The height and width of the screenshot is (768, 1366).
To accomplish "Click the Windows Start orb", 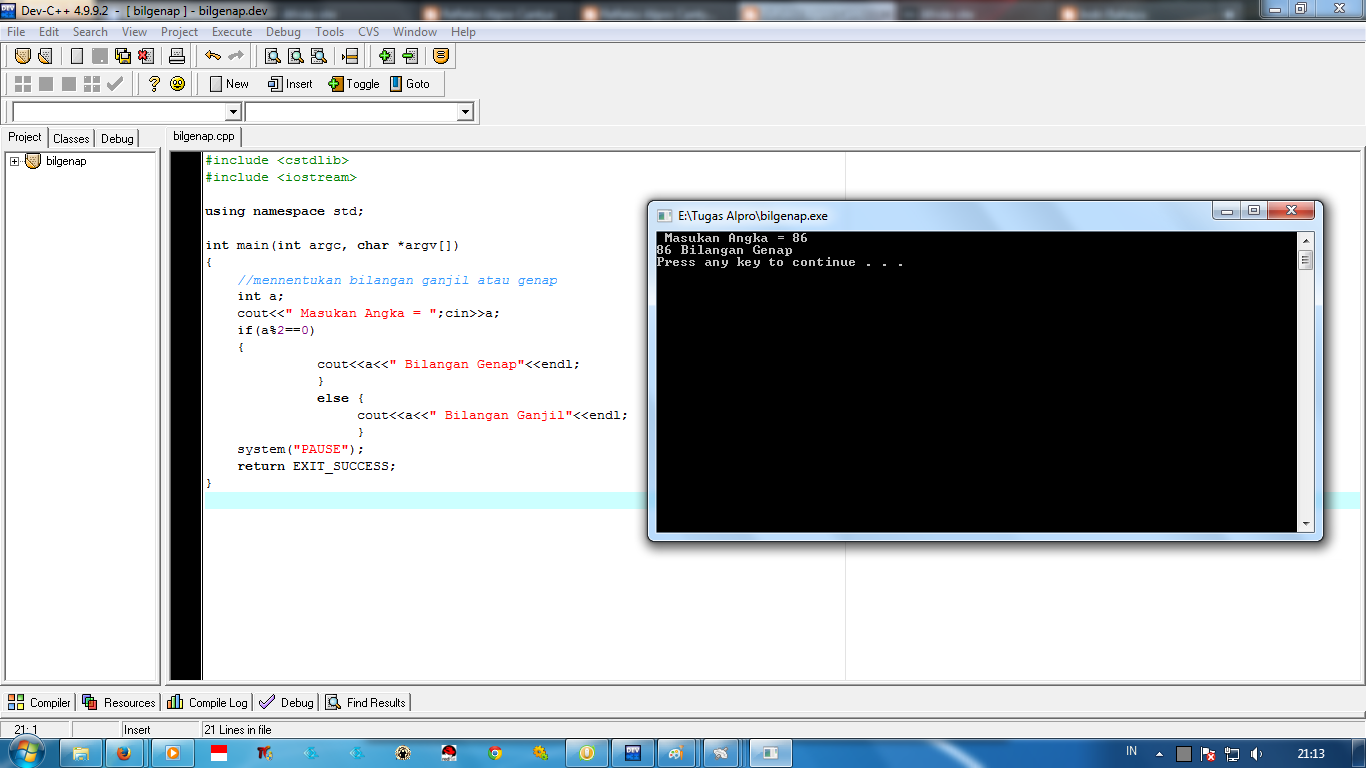I will [27, 751].
